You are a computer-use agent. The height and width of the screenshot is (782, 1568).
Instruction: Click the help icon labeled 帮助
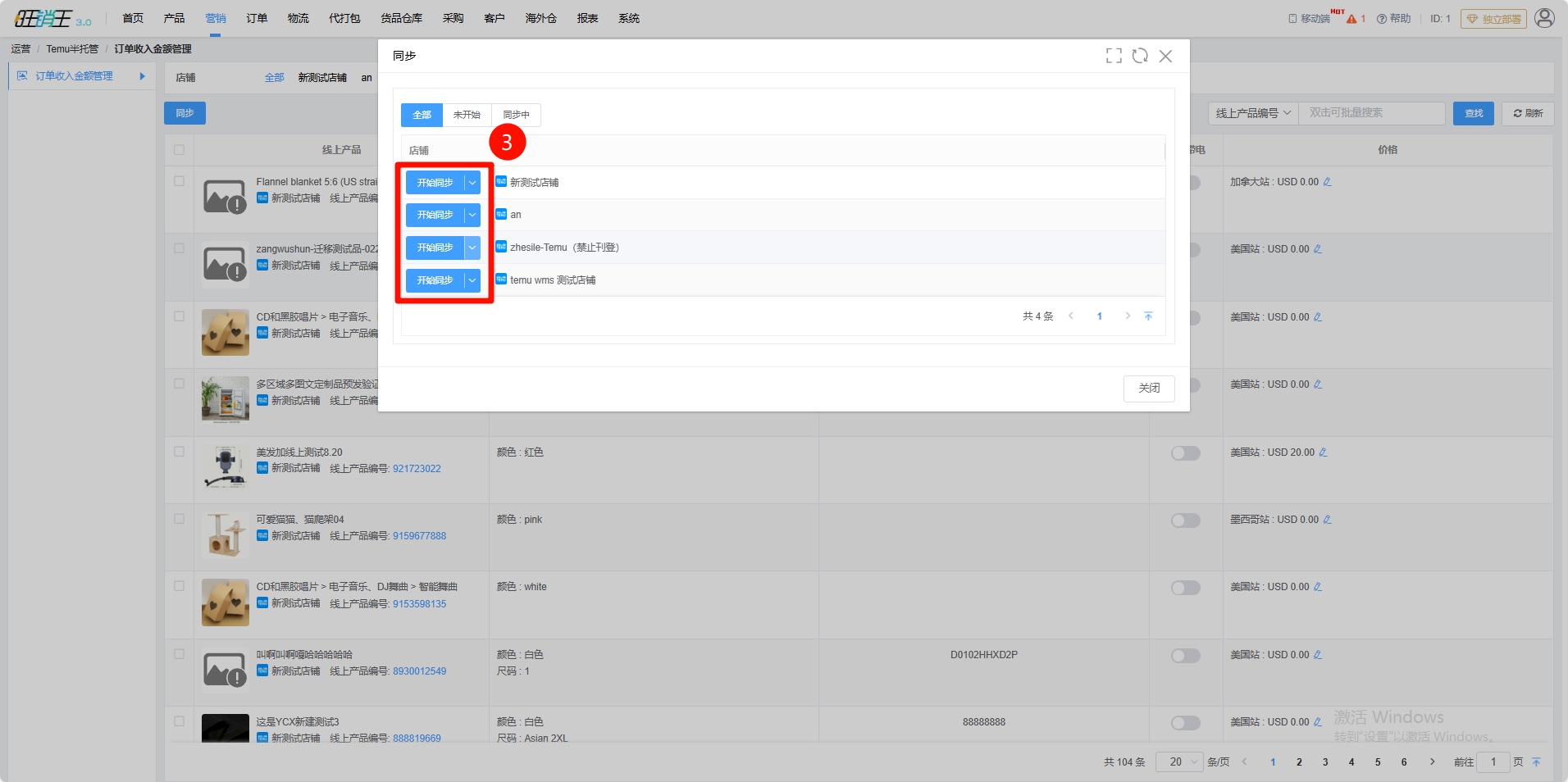tap(1393, 18)
